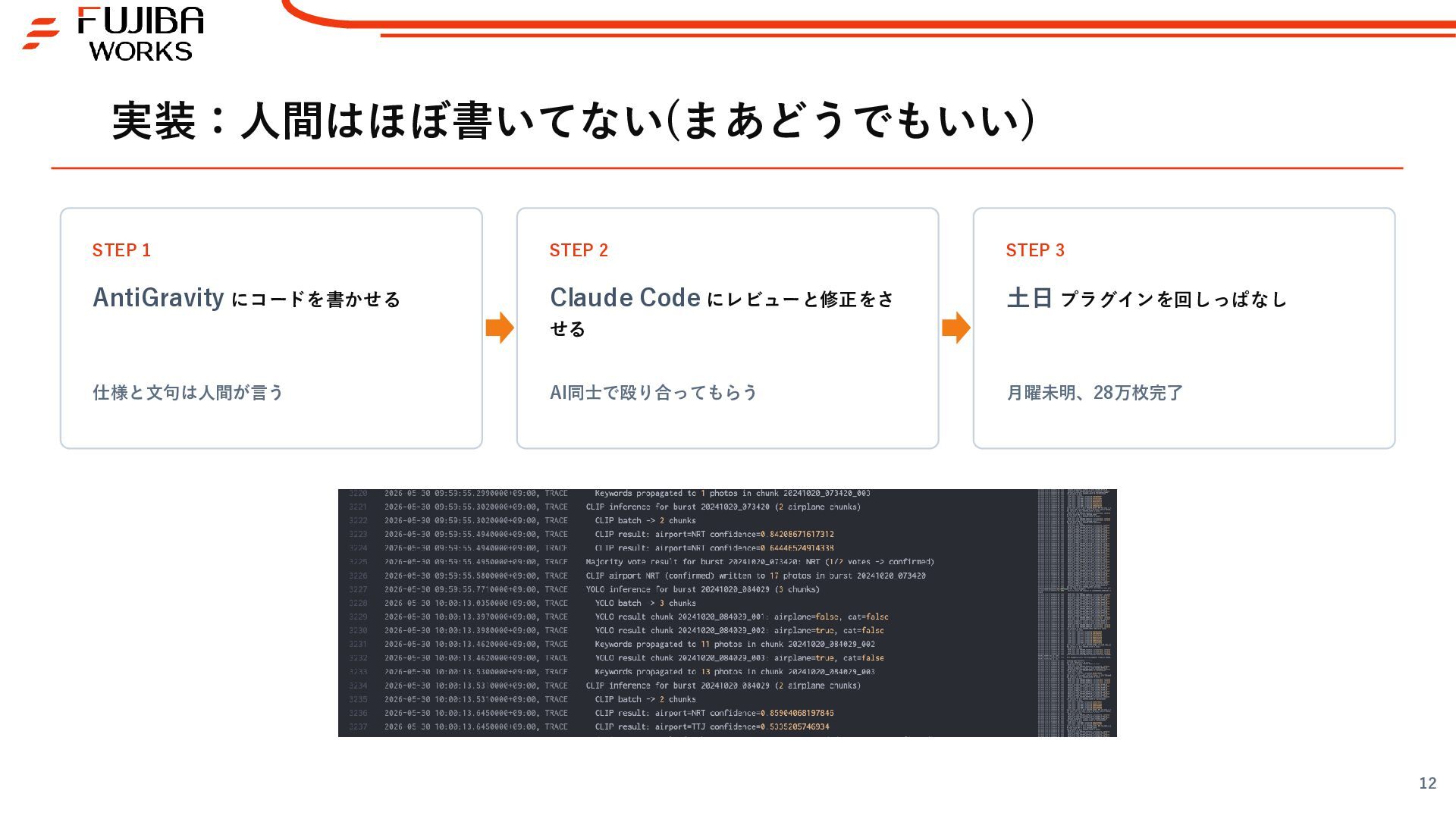Click log line 3227 YOLO inference for burst
The width and height of the screenshot is (1456, 819).
click(x=702, y=589)
